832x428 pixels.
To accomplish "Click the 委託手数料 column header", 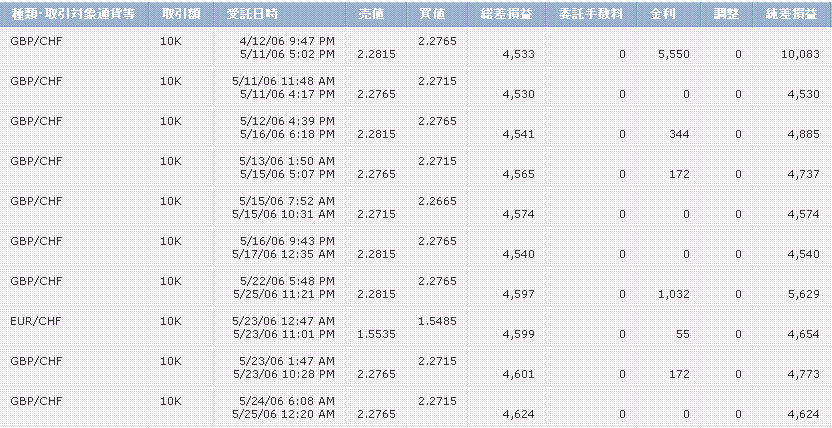I will (589, 16).
